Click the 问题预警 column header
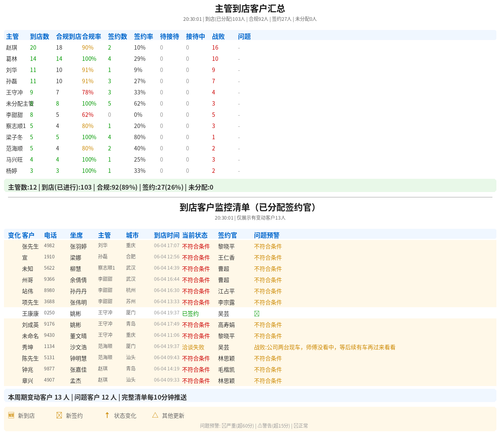Screen dimensions: 500x448 click(x=267, y=235)
